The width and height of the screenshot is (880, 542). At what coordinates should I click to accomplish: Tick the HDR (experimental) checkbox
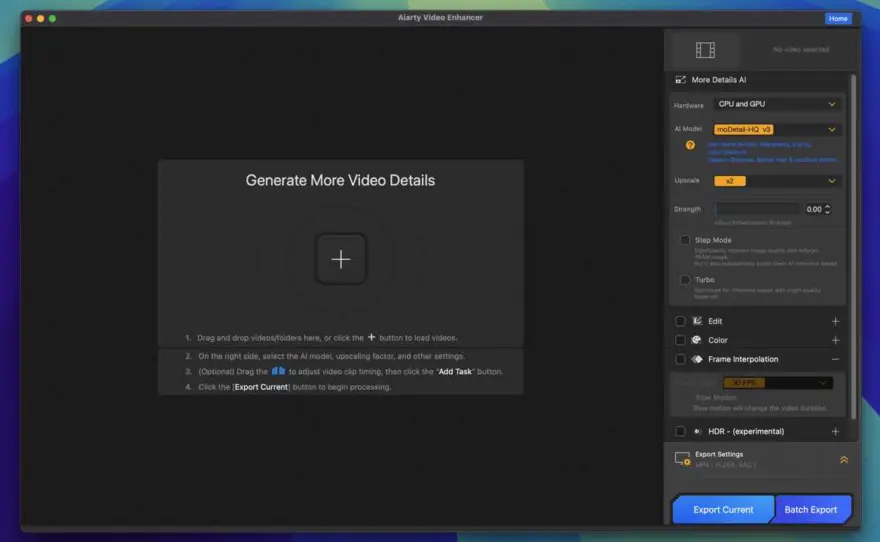tap(680, 431)
